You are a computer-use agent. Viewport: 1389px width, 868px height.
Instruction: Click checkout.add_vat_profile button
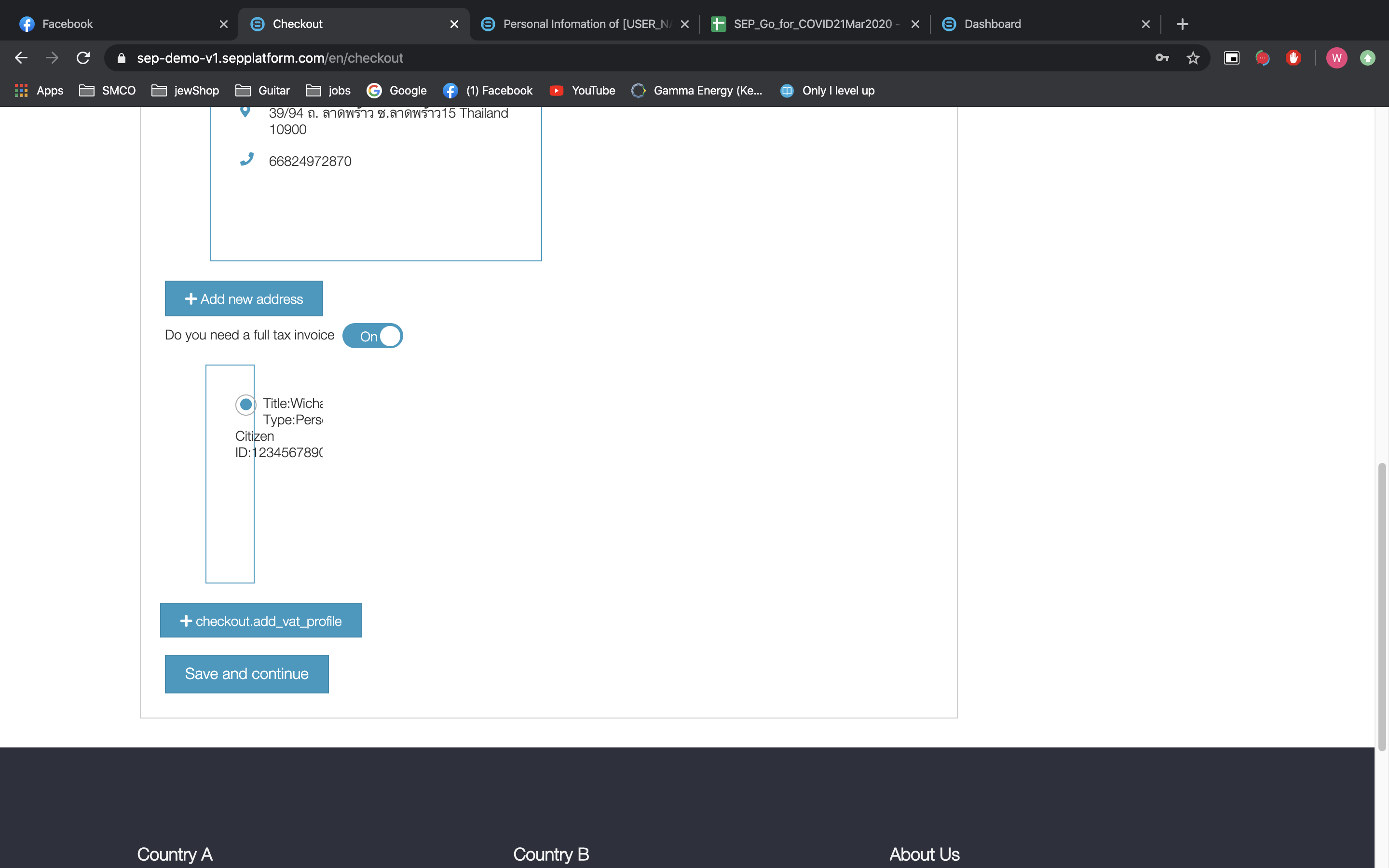pyautogui.click(x=260, y=620)
